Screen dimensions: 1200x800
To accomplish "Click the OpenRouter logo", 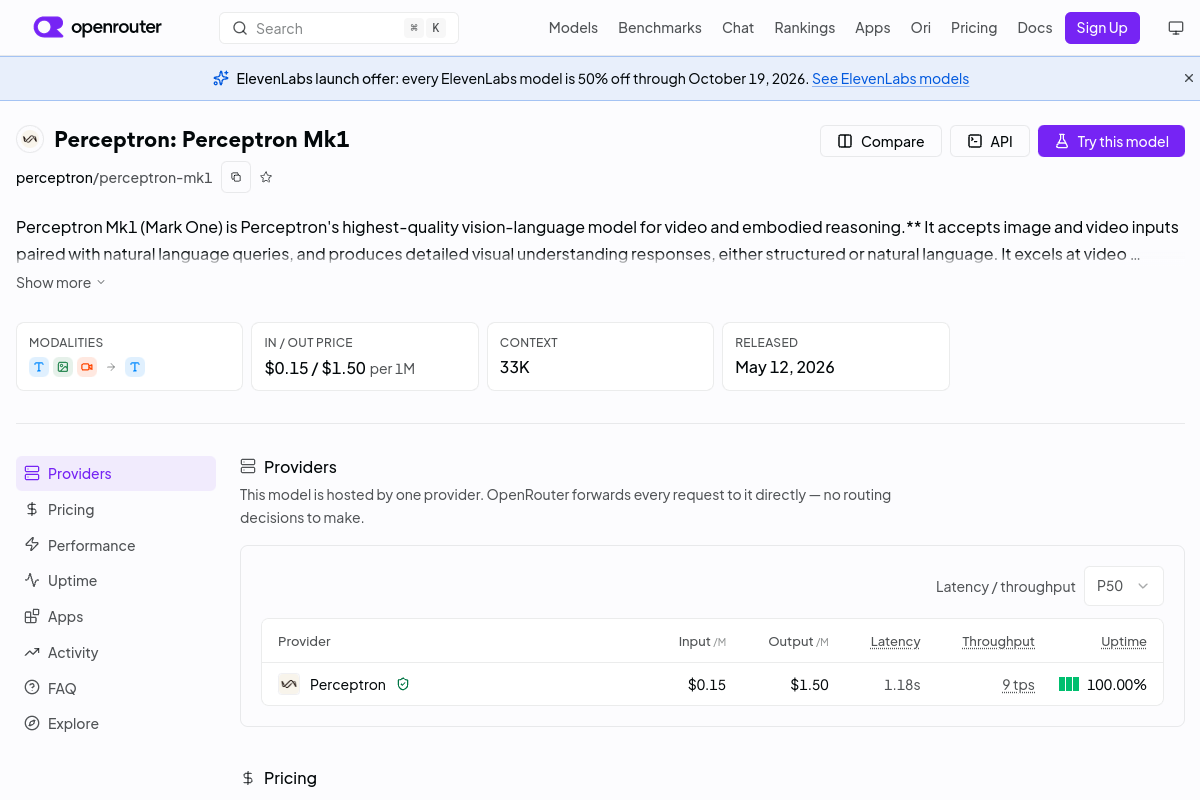I will coord(97,28).
